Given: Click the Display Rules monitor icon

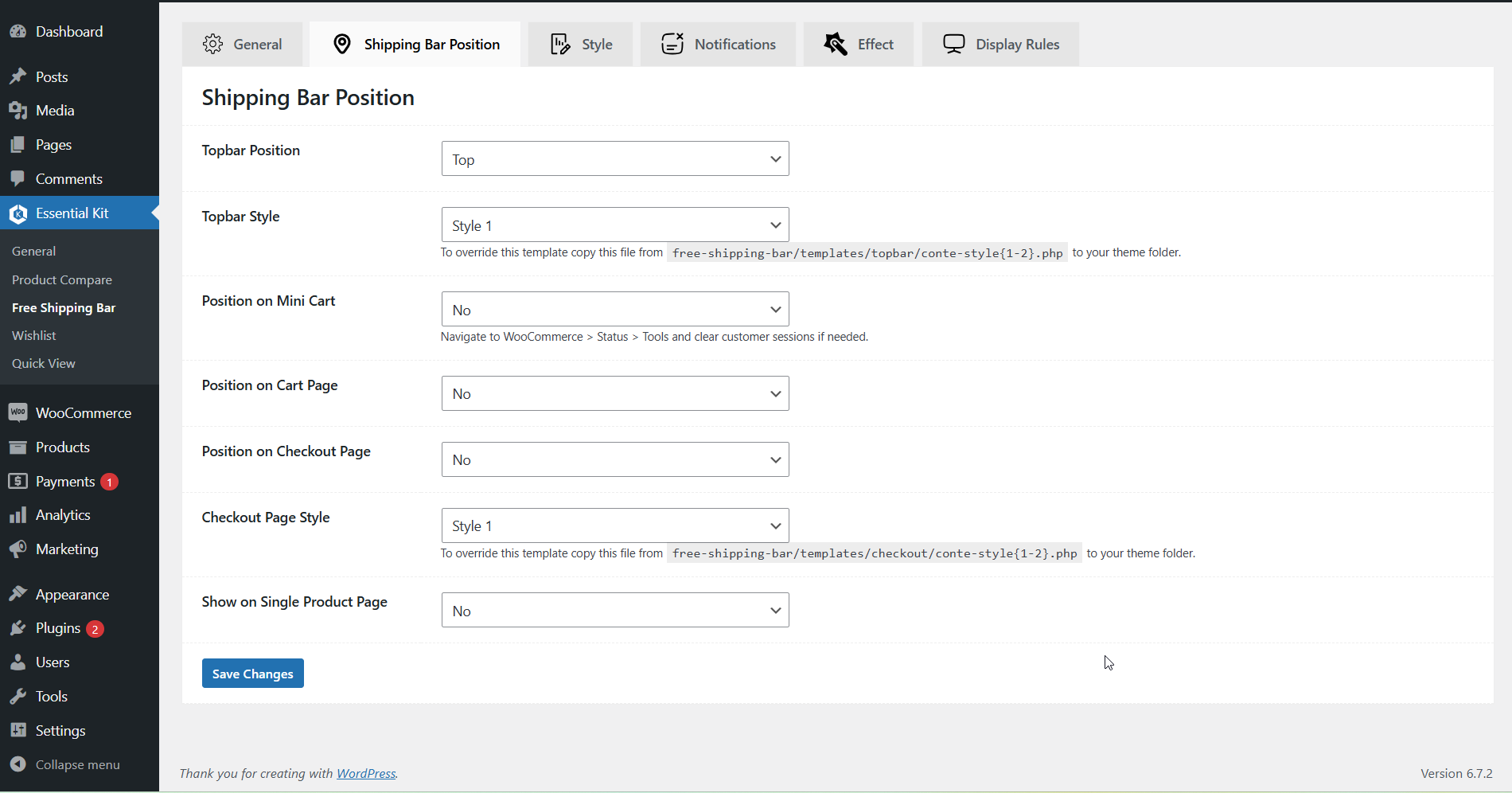Looking at the screenshot, I should tap(953, 44).
